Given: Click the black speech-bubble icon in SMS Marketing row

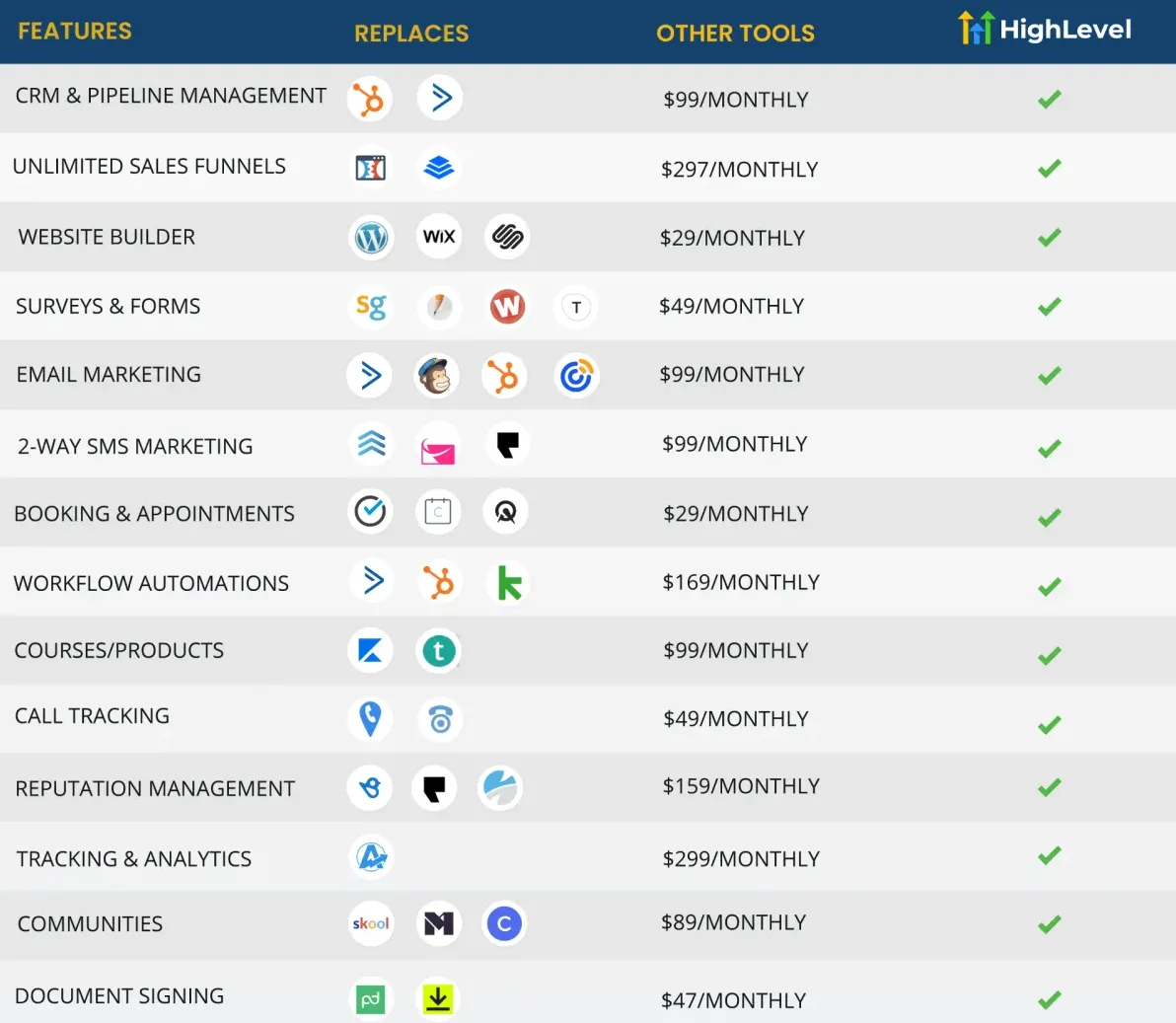Looking at the screenshot, I should tap(508, 444).
